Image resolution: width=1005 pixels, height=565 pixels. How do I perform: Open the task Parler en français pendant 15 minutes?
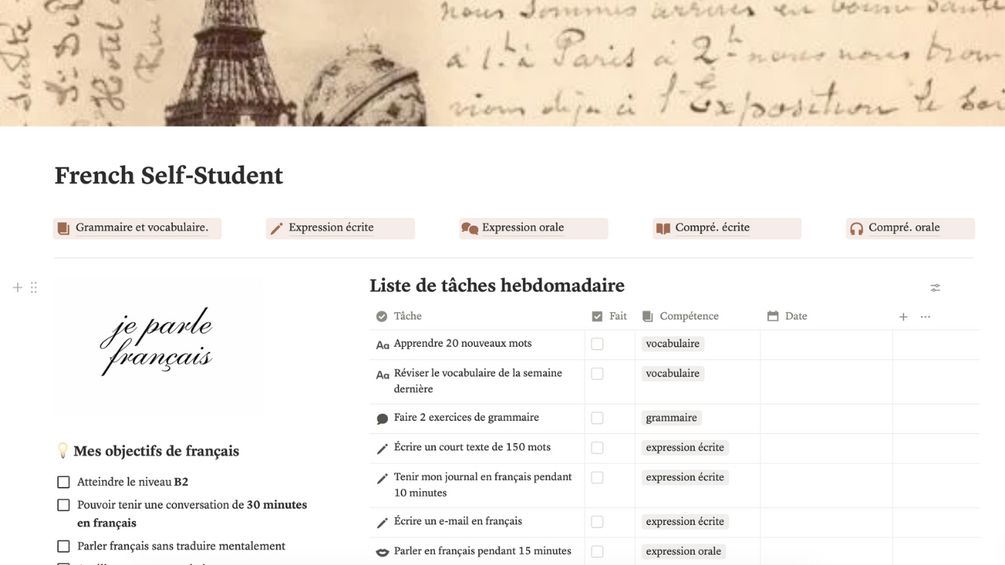coord(483,550)
